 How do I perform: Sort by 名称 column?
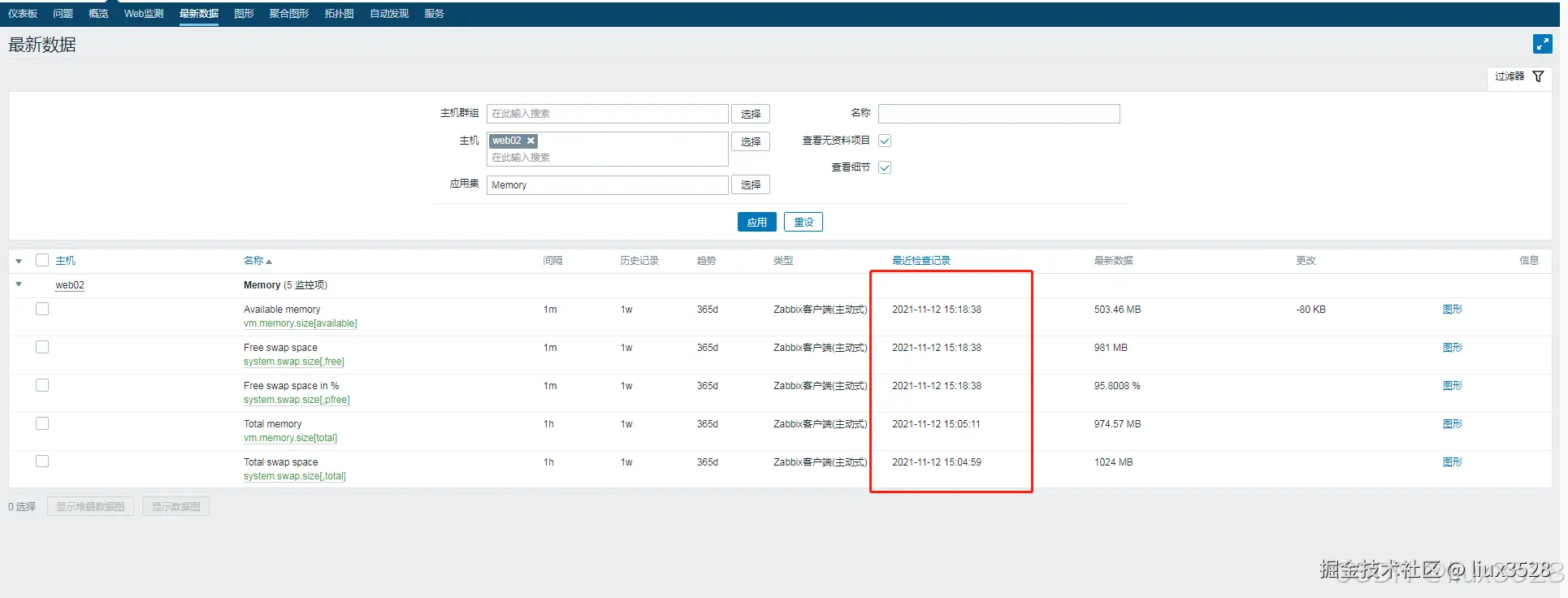258,261
